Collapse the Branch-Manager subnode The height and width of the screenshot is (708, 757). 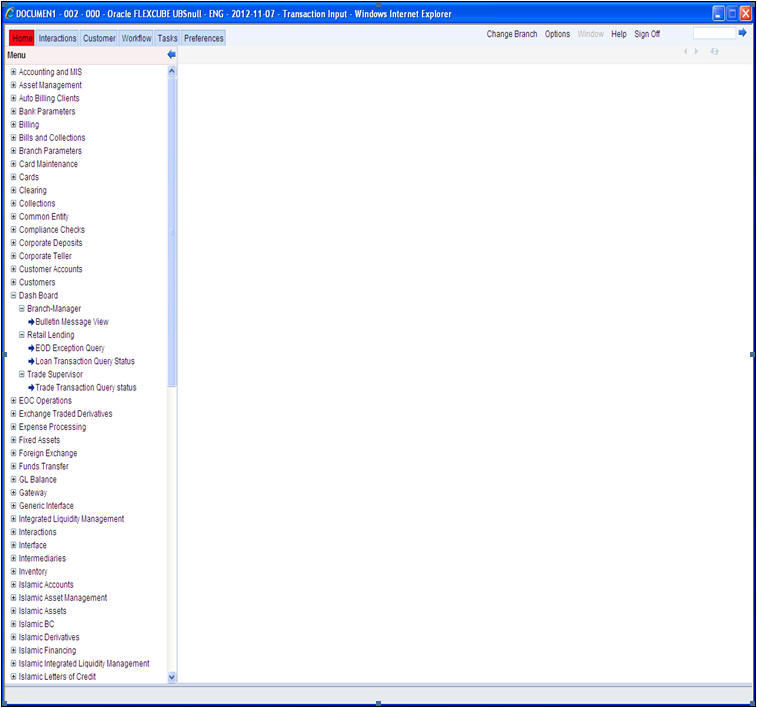click(22, 308)
